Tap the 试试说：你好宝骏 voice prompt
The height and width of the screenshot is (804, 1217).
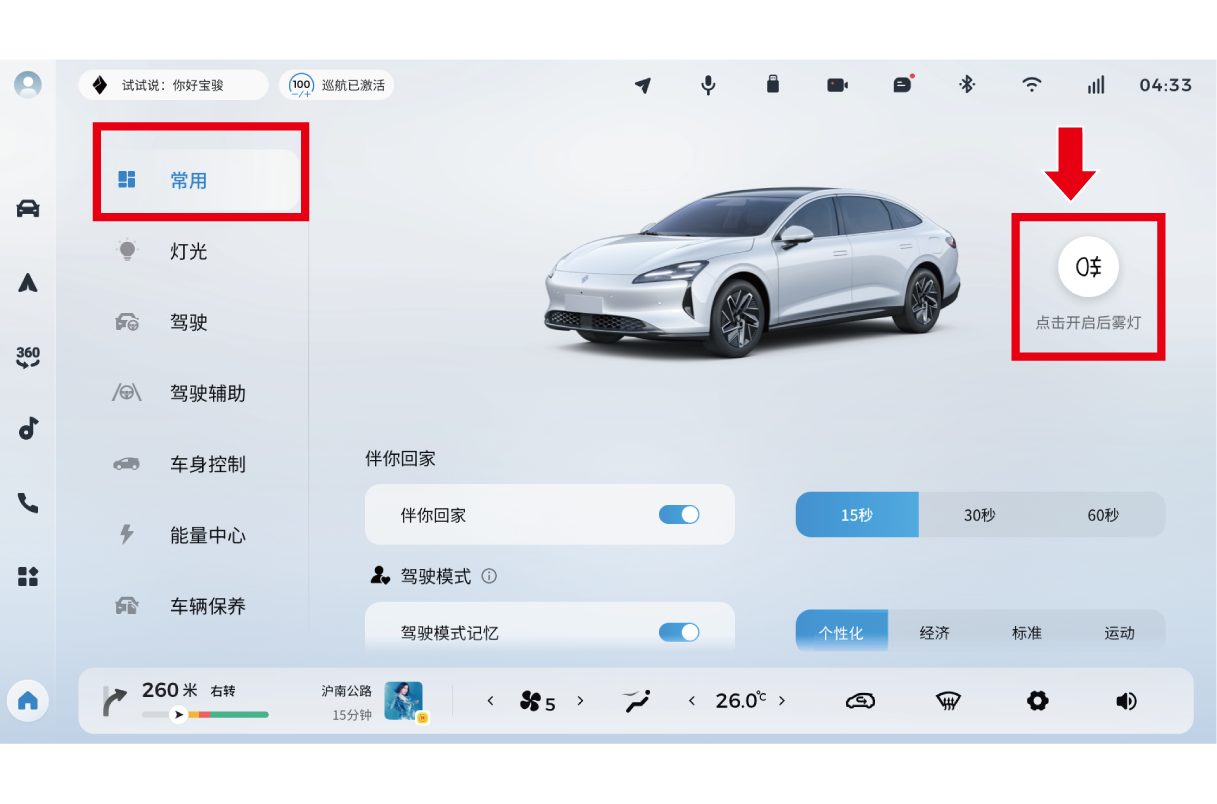coord(174,85)
